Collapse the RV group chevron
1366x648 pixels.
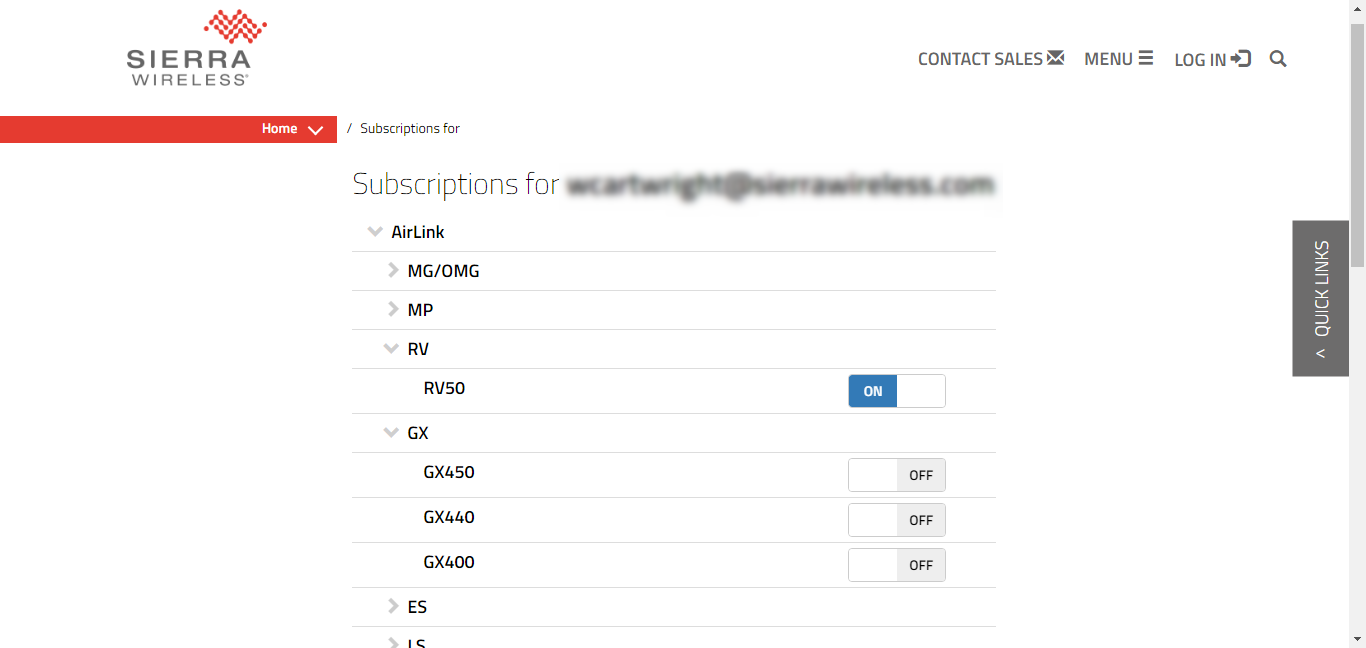[x=391, y=349]
